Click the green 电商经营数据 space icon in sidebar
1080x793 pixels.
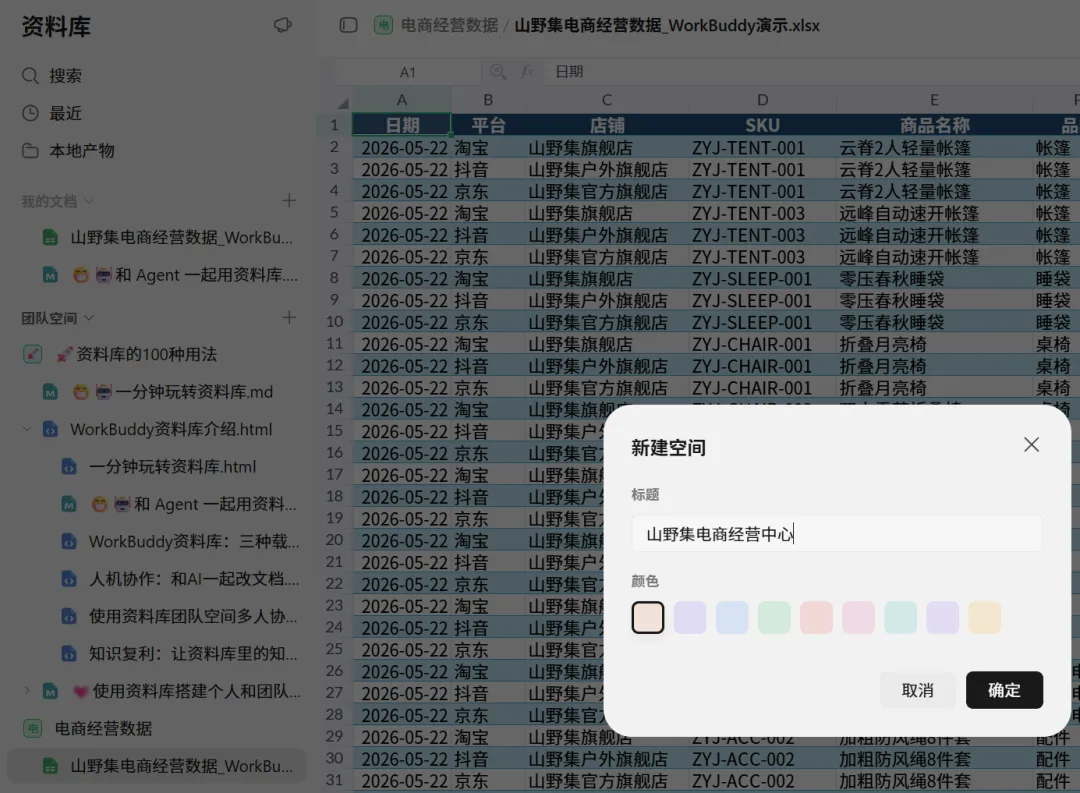32,728
